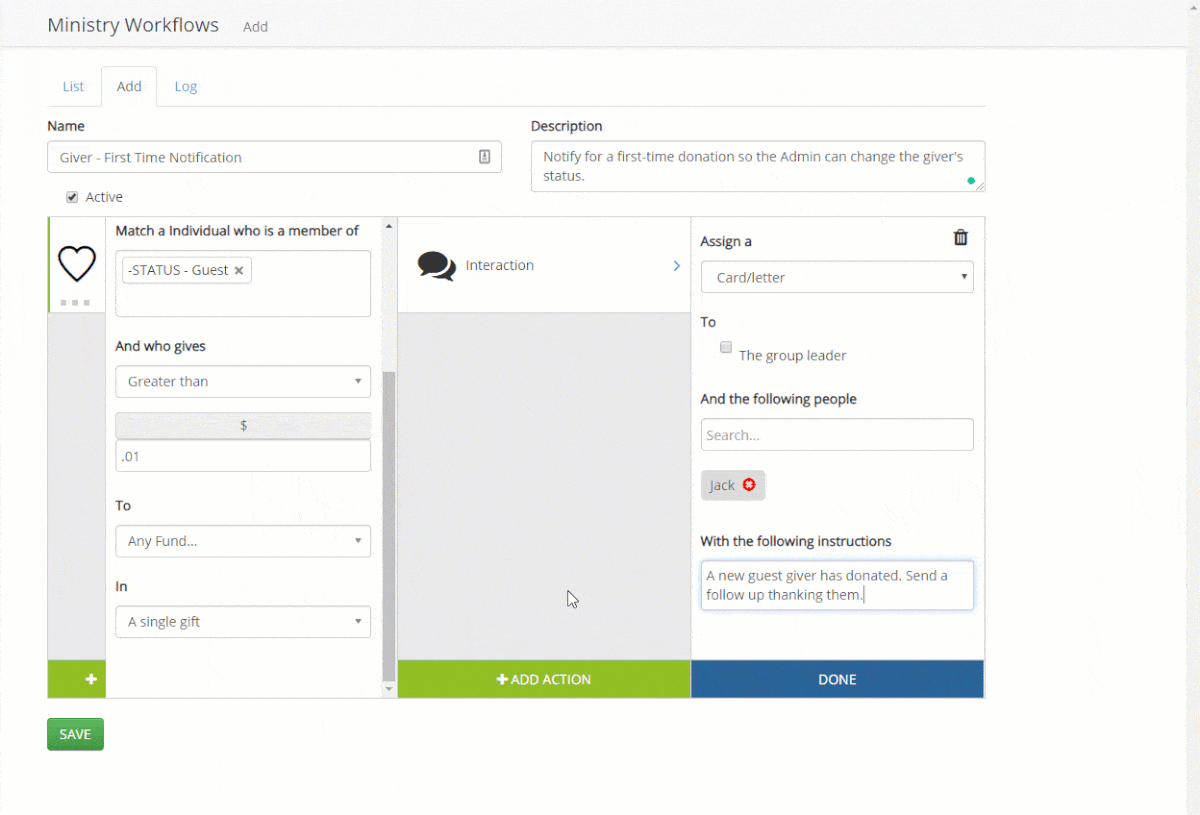Image resolution: width=1200 pixels, height=815 pixels.
Task: Switch to the List tab
Action: [x=74, y=87]
